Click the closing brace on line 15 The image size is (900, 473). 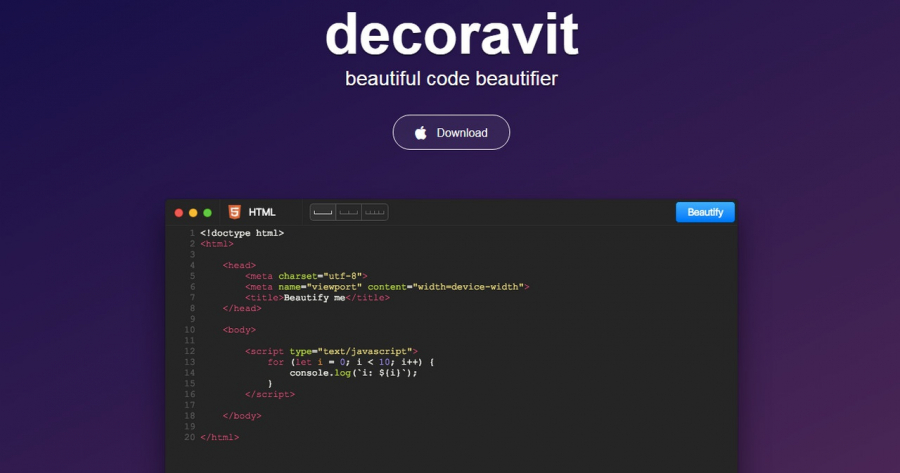coord(270,383)
